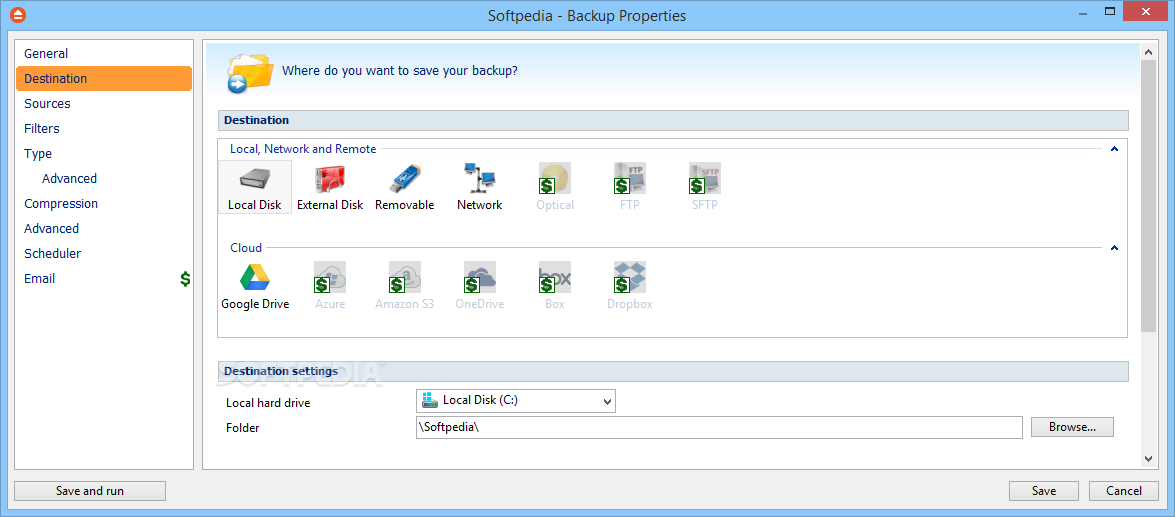Open the Type page
1175x517 pixels.
tap(104, 154)
